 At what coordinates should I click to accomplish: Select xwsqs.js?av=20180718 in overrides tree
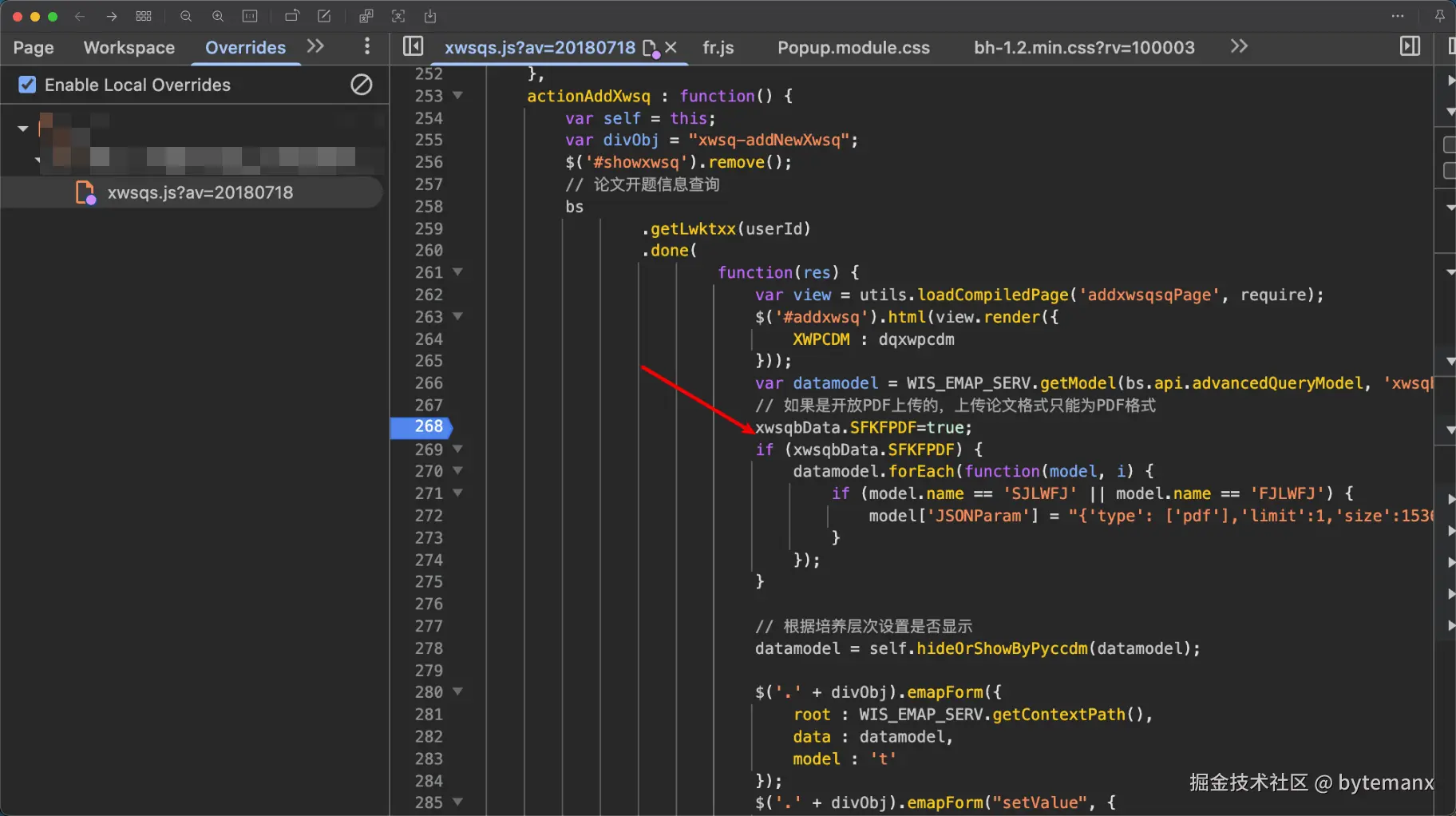point(200,192)
